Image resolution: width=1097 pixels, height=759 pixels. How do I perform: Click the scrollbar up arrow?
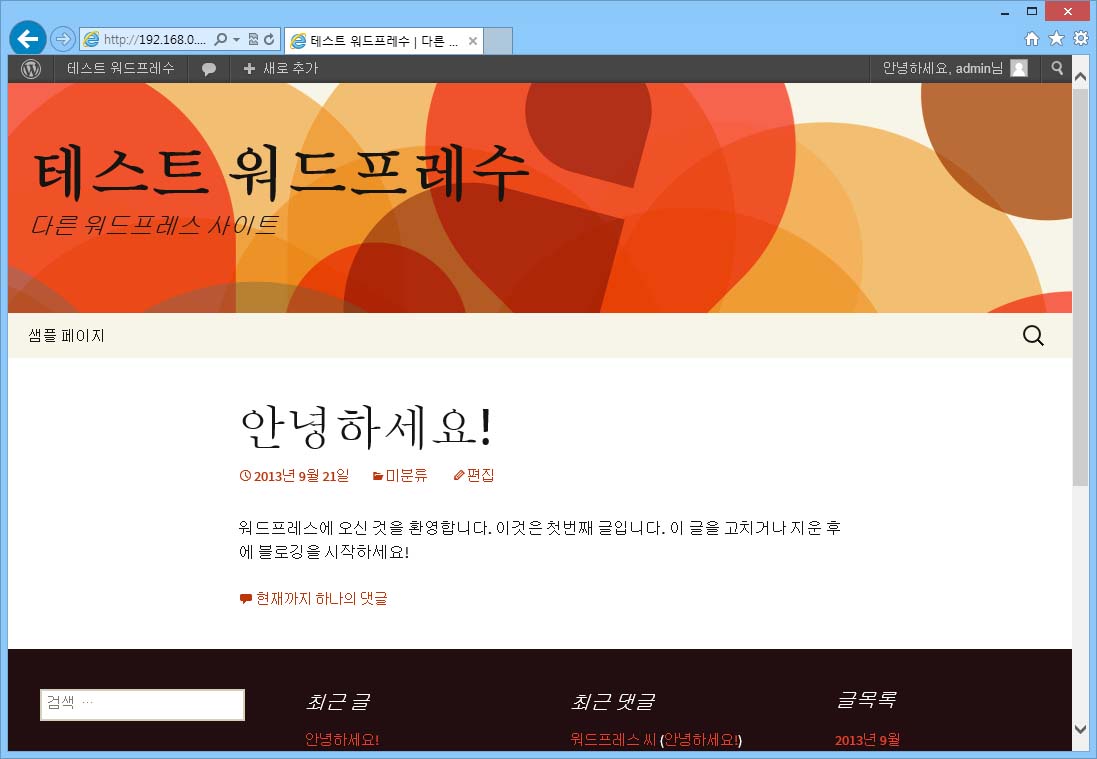pyautogui.click(x=1080, y=76)
